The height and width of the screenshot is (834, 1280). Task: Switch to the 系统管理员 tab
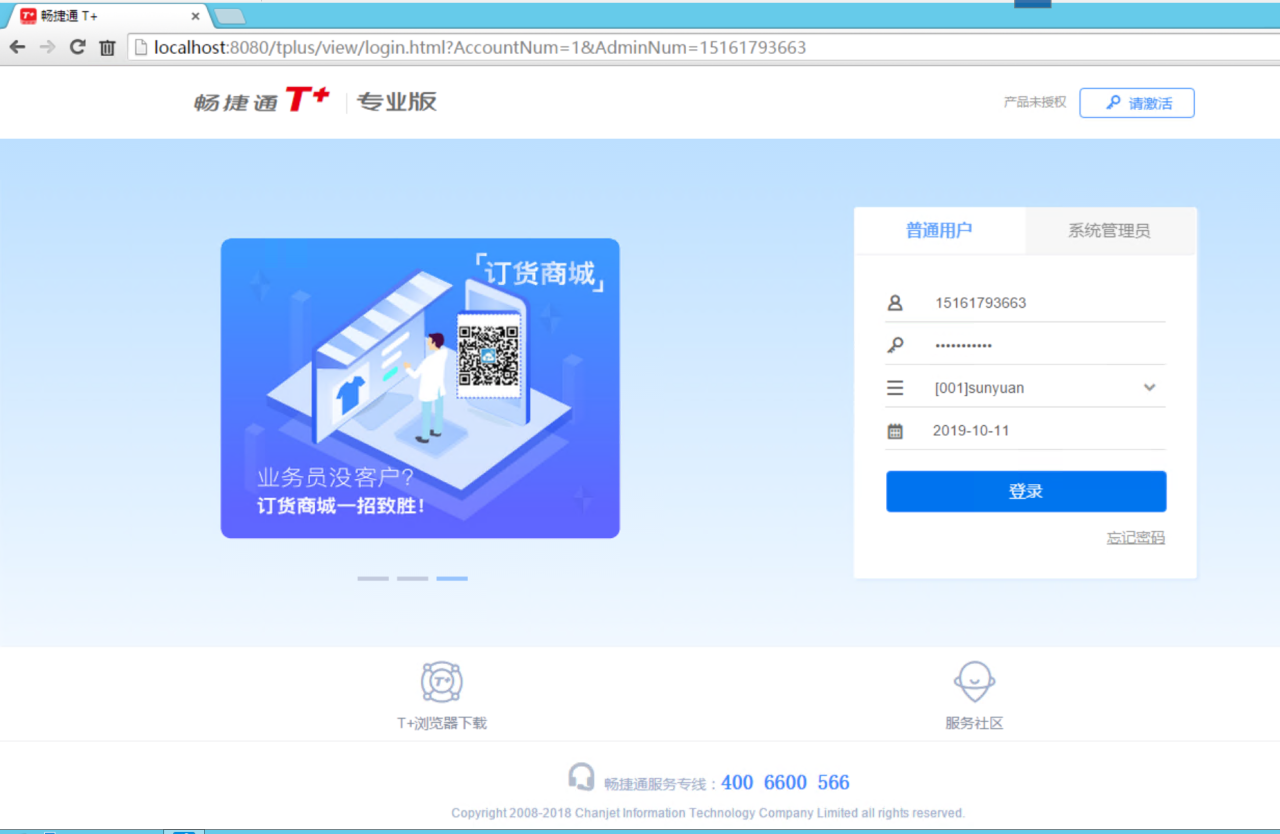coord(1110,231)
